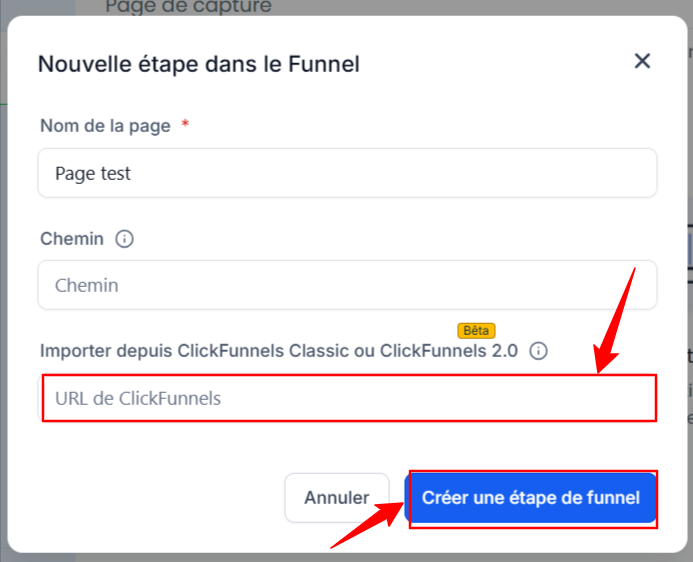The width and height of the screenshot is (693, 562).
Task: Click the Chemin label text
Action: (x=71, y=239)
